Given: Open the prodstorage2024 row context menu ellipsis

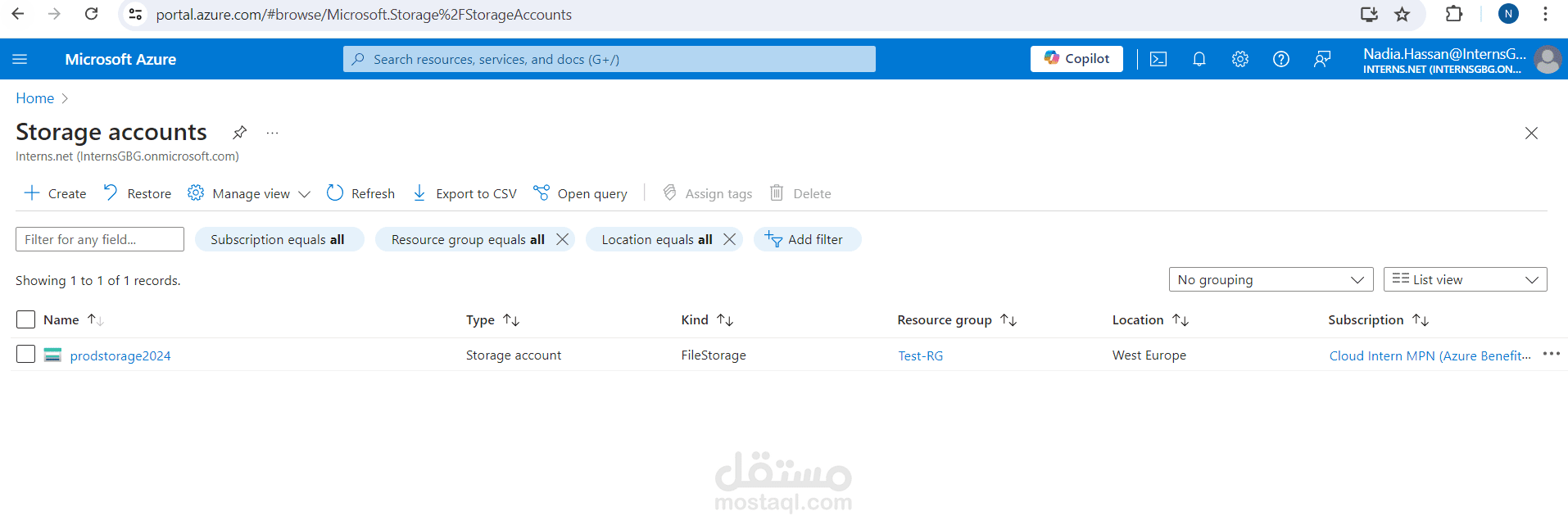Looking at the screenshot, I should (1552, 354).
